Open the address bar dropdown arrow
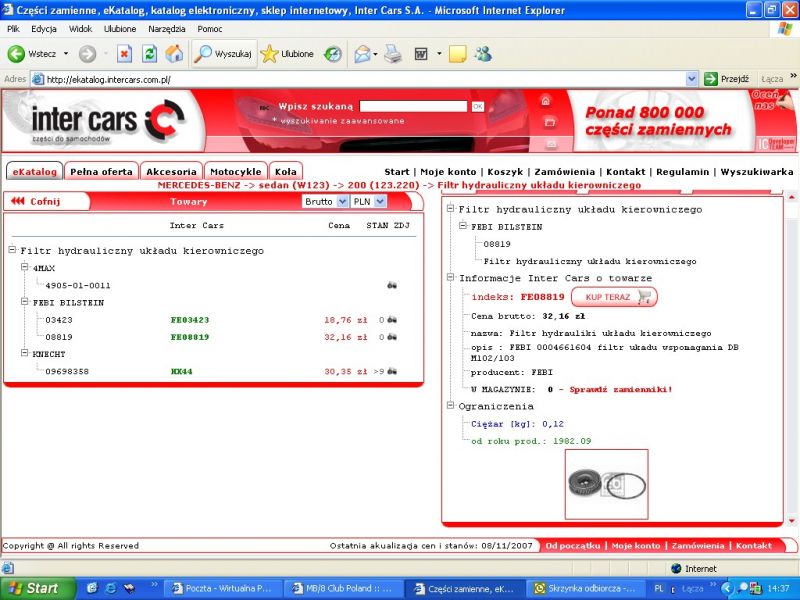This screenshot has height=600, width=800. click(691, 79)
